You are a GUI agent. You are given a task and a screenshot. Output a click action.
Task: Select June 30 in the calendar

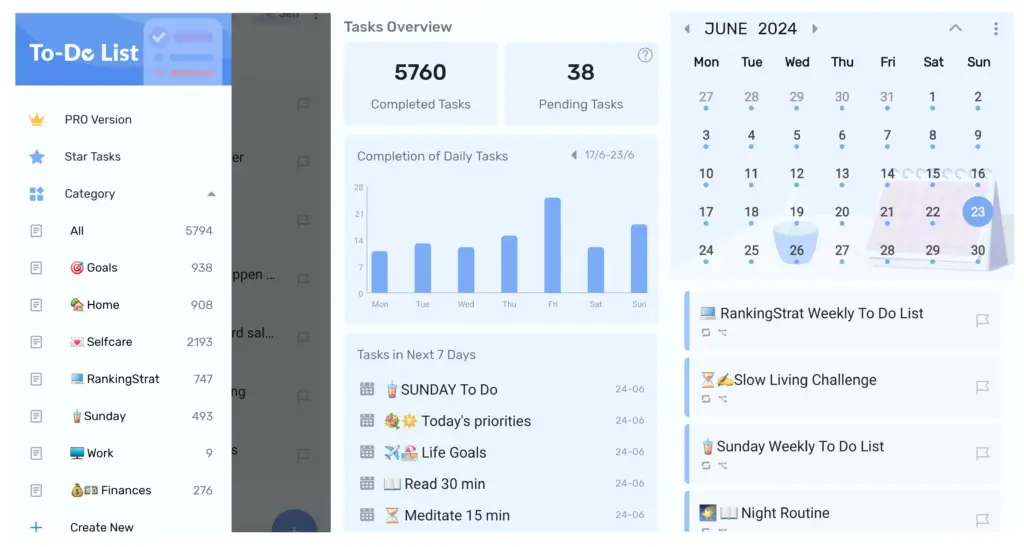[977, 251]
